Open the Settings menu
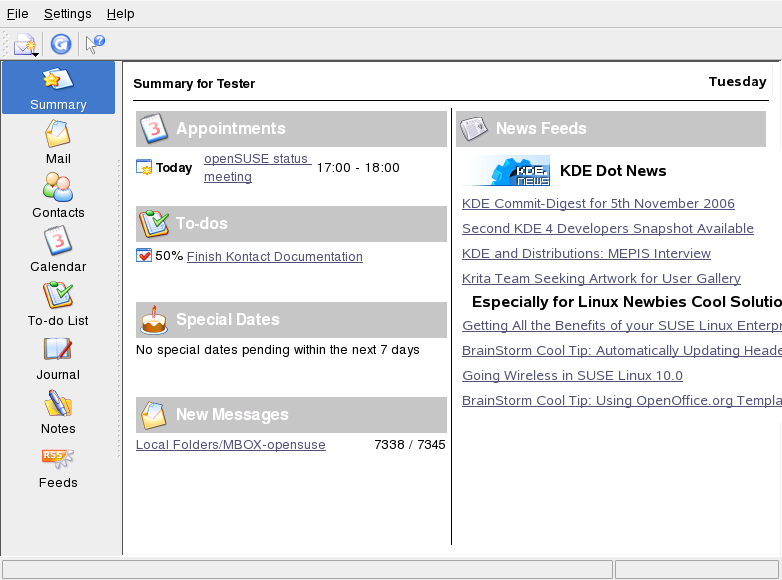 tap(67, 13)
